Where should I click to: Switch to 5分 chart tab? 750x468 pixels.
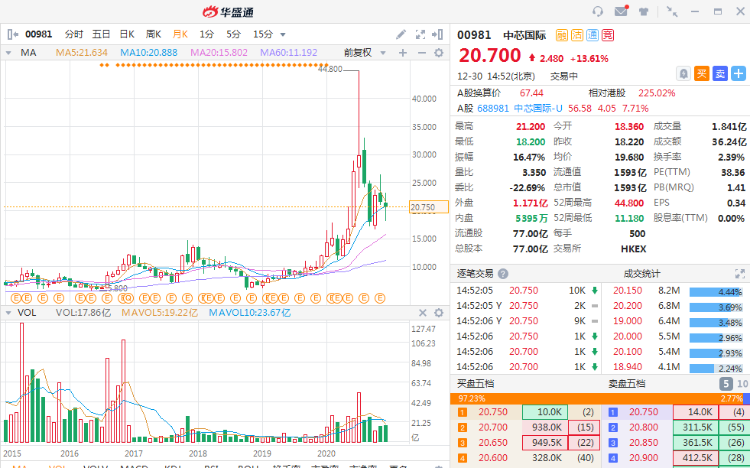[233, 34]
